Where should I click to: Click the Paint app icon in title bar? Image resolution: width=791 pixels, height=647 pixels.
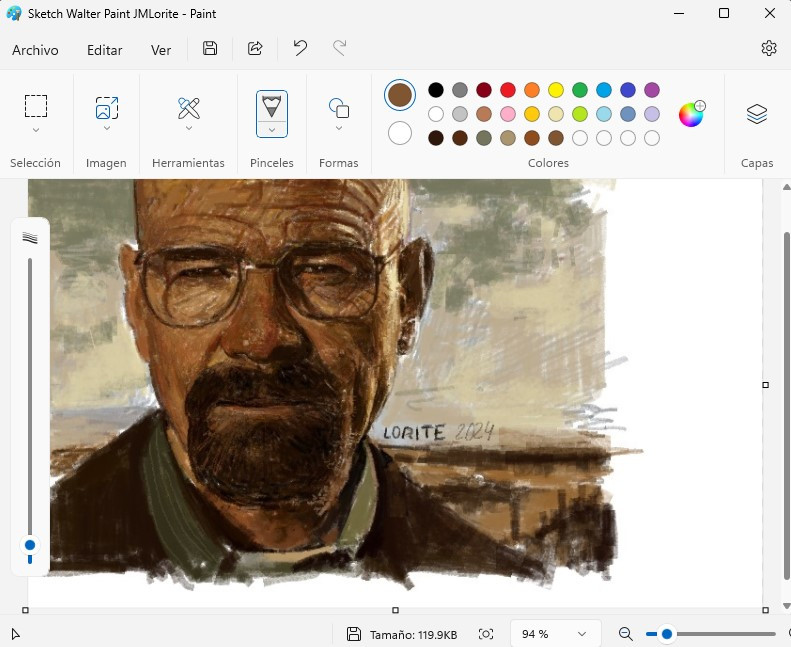(x=14, y=13)
